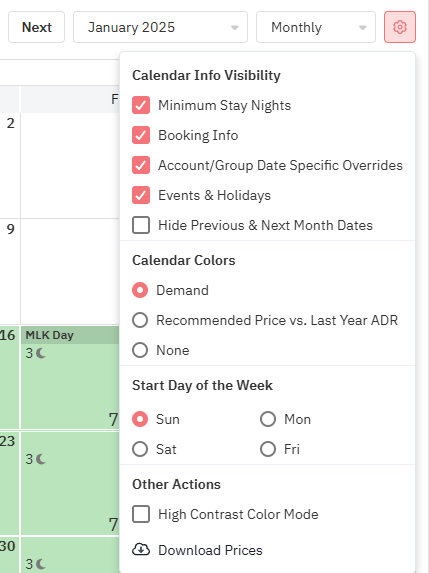The width and height of the screenshot is (429, 573).
Task: Click the moon icon on January 23
Action: click(41, 459)
